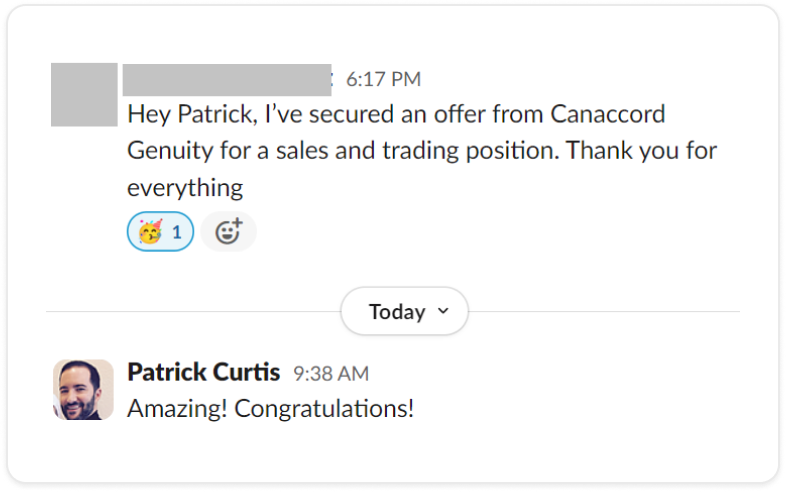Click the chevron beside Today
Image resolution: width=786 pixels, height=492 pixels.
click(444, 311)
